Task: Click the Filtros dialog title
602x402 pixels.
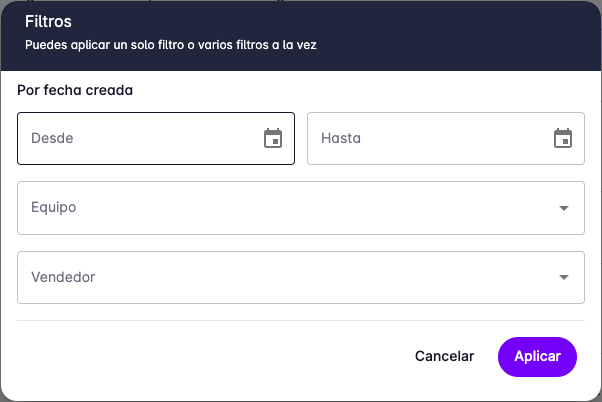Action: click(48, 21)
